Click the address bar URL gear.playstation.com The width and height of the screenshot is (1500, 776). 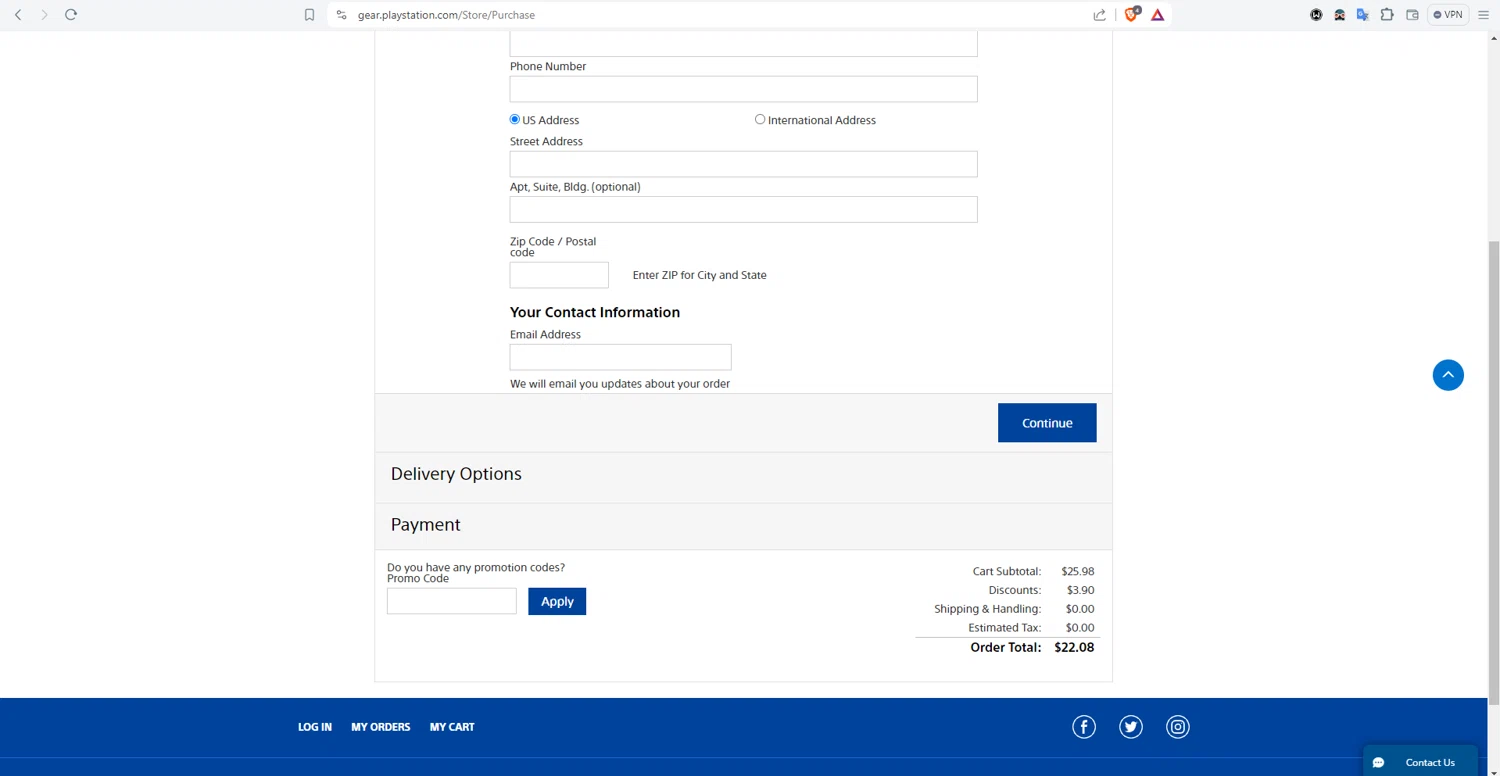coord(446,15)
